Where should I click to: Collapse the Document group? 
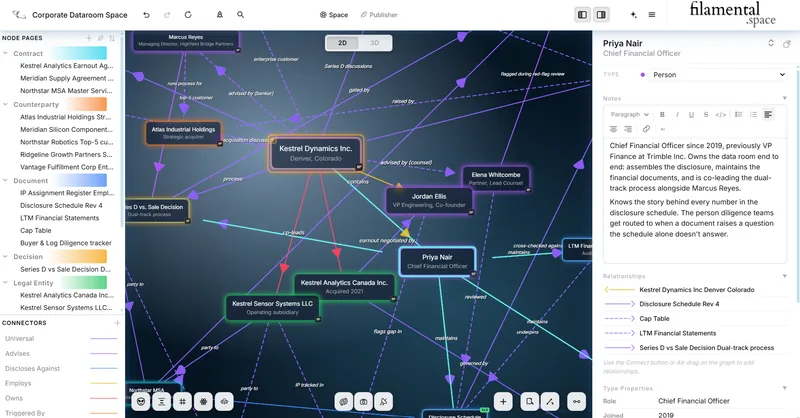point(5,181)
